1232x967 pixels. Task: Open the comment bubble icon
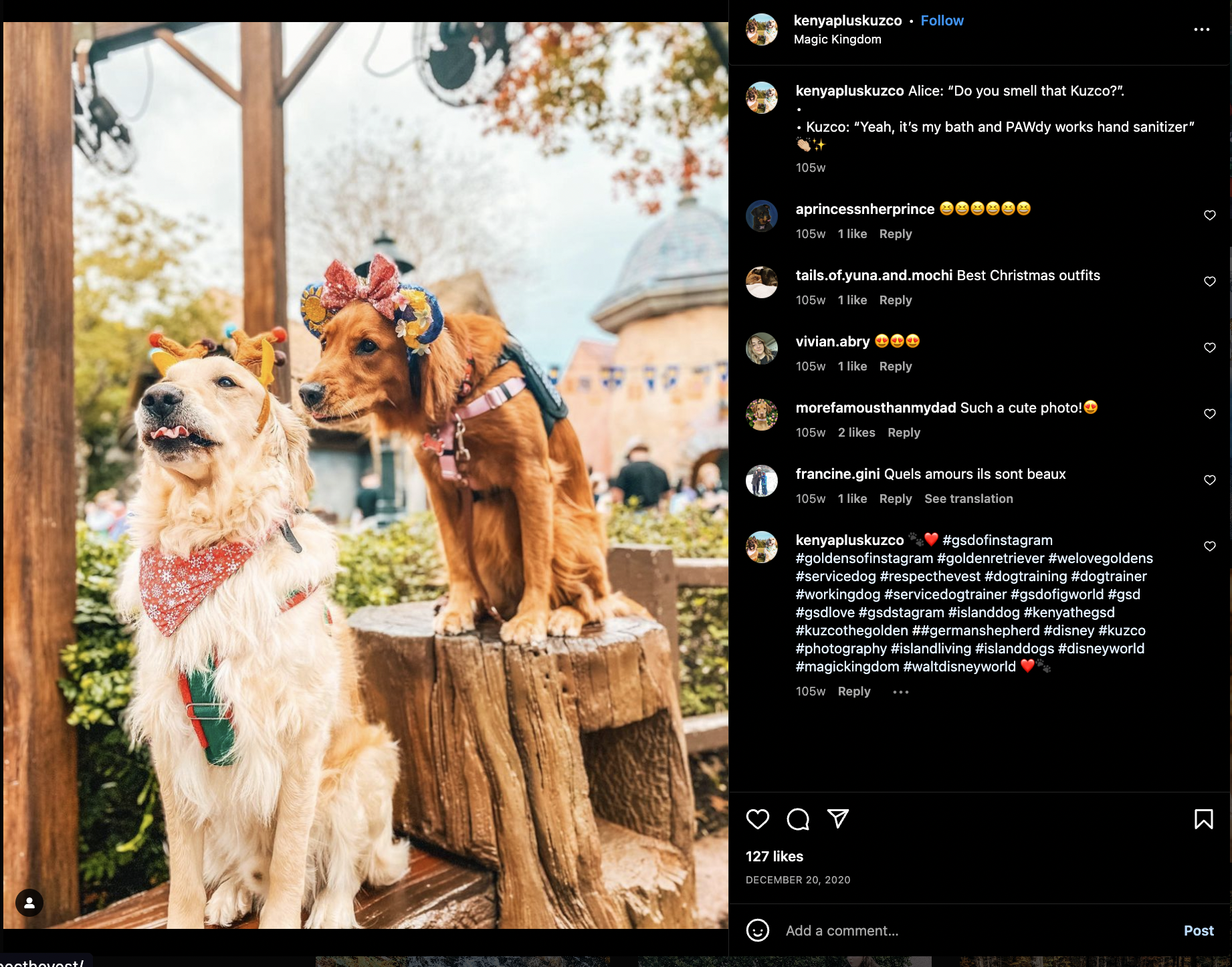click(798, 819)
